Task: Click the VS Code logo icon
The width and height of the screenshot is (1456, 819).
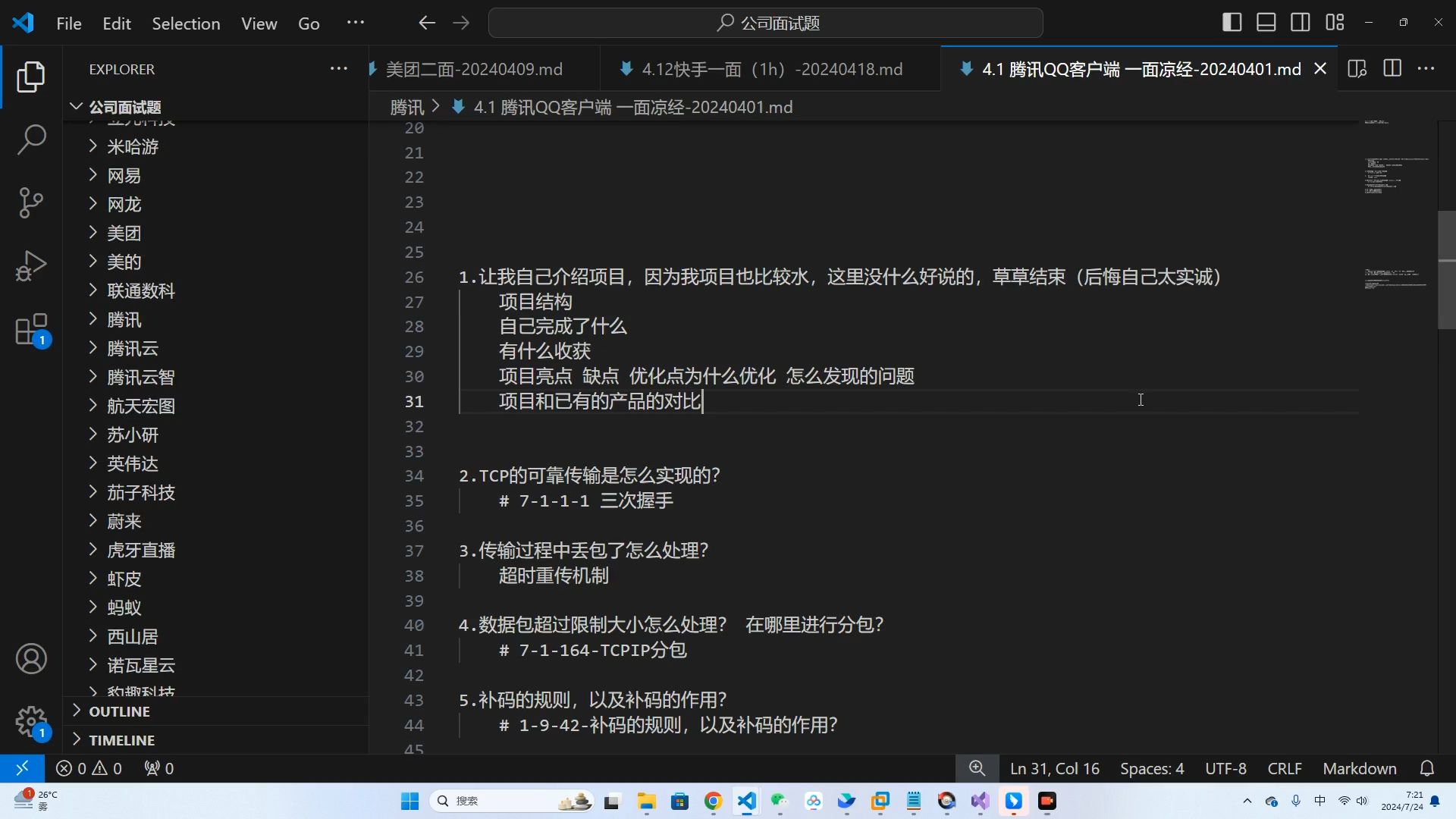Action: click(23, 23)
